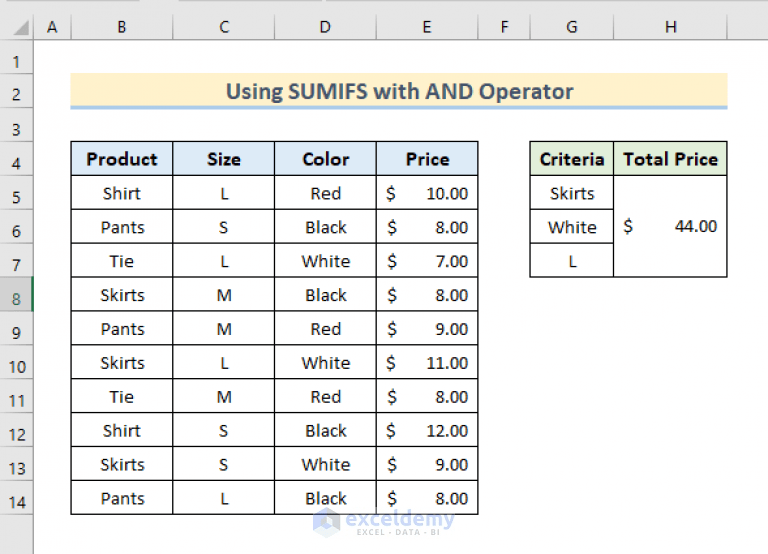This screenshot has height=554, width=768.
Task: Select row 6 header
Action: point(16,227)
